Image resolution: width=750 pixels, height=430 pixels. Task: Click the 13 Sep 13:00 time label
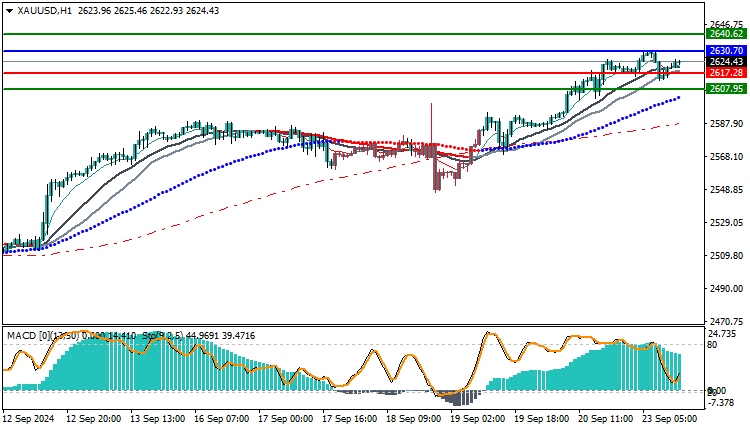point(157,419)
